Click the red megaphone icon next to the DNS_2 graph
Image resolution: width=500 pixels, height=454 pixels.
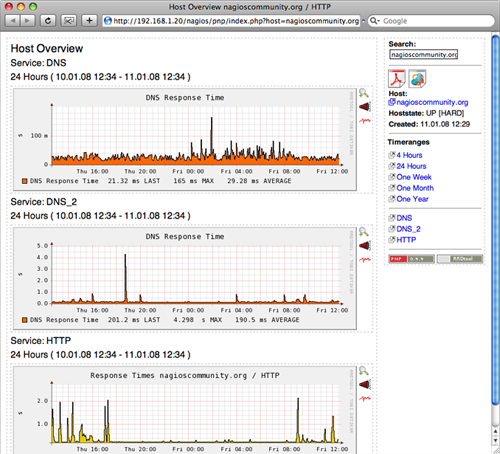click(365, 246)
